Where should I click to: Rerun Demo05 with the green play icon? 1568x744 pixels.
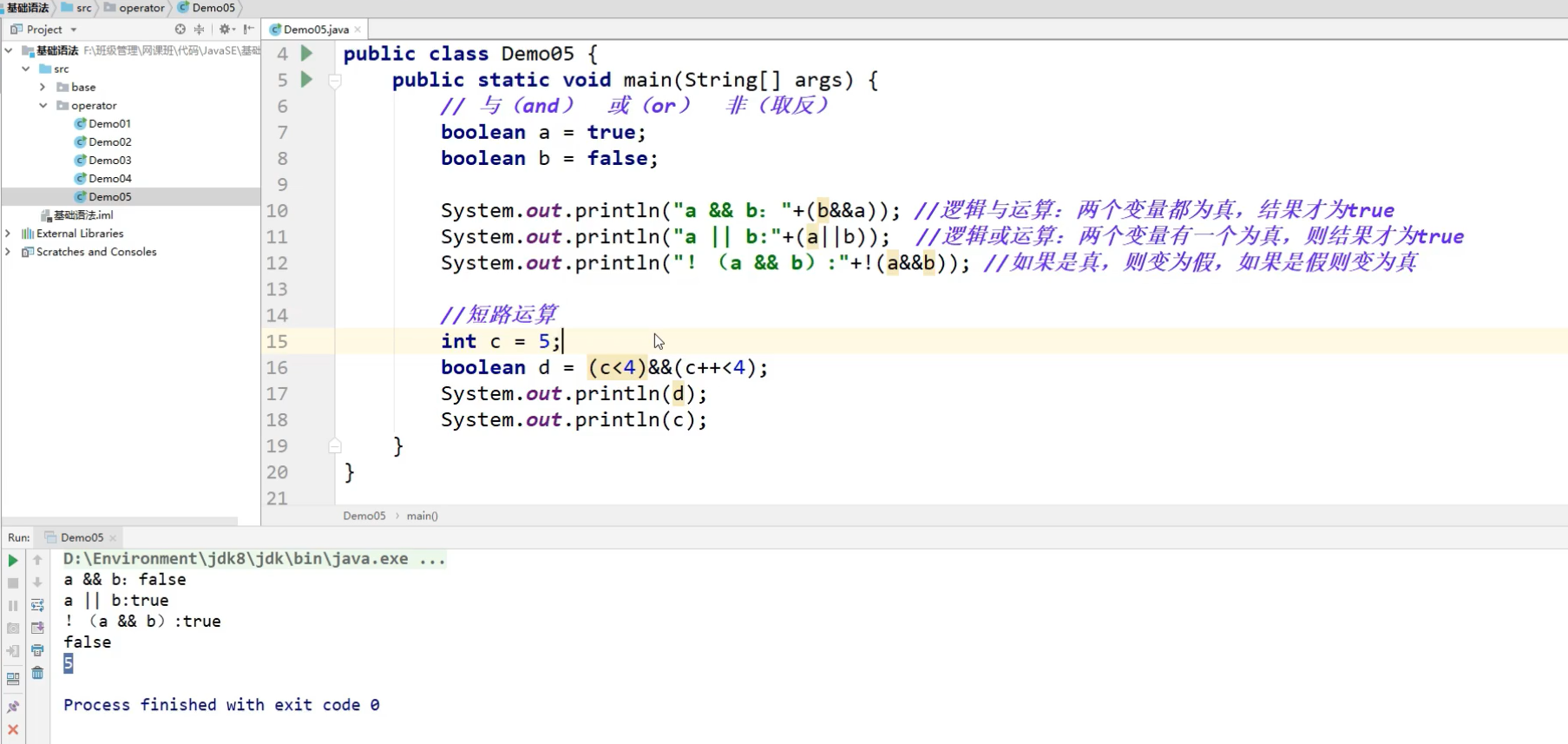tap(13, 560)
